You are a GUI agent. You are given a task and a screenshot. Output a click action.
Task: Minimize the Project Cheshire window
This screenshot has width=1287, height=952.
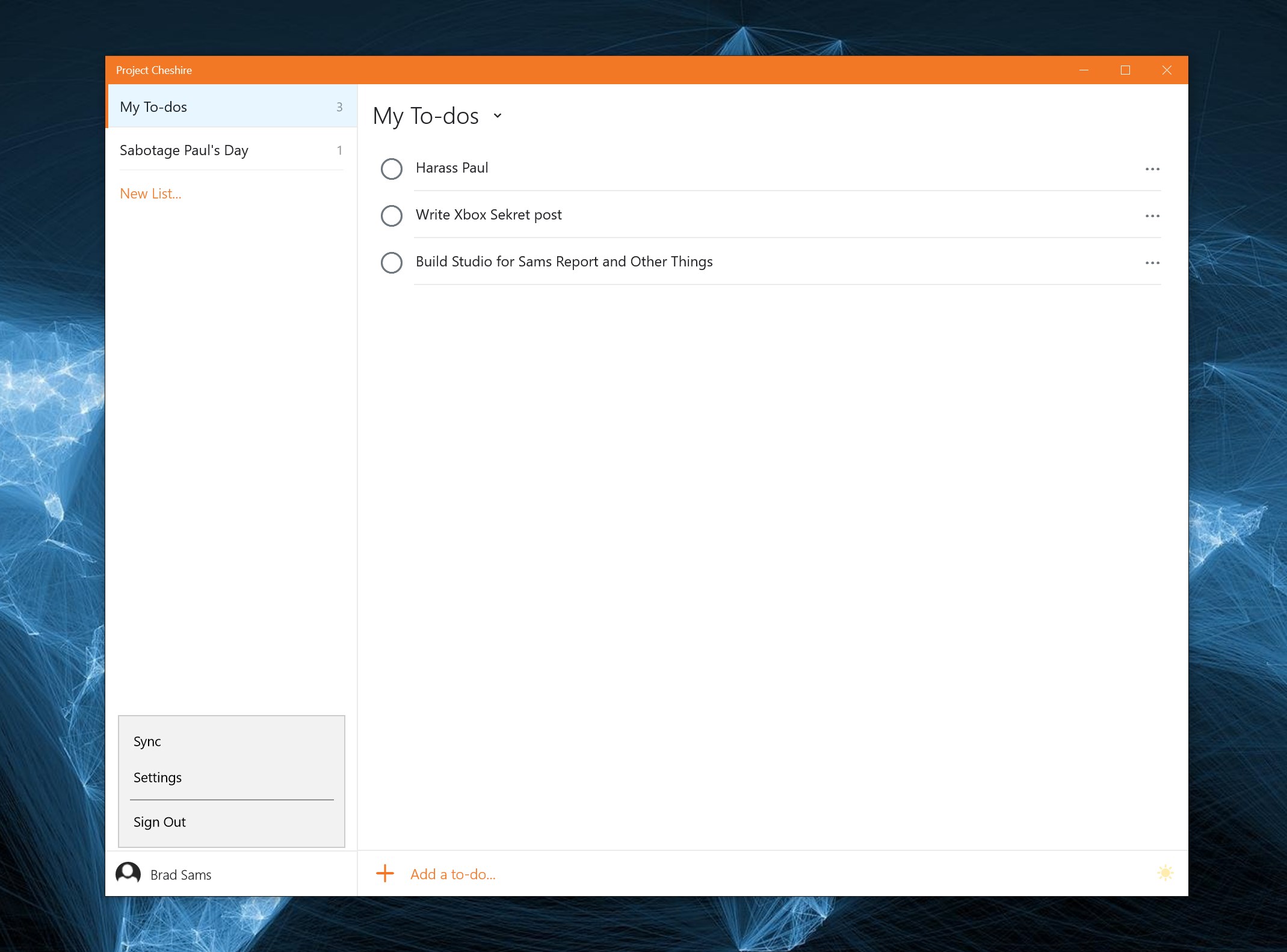tap(1084, 70)
